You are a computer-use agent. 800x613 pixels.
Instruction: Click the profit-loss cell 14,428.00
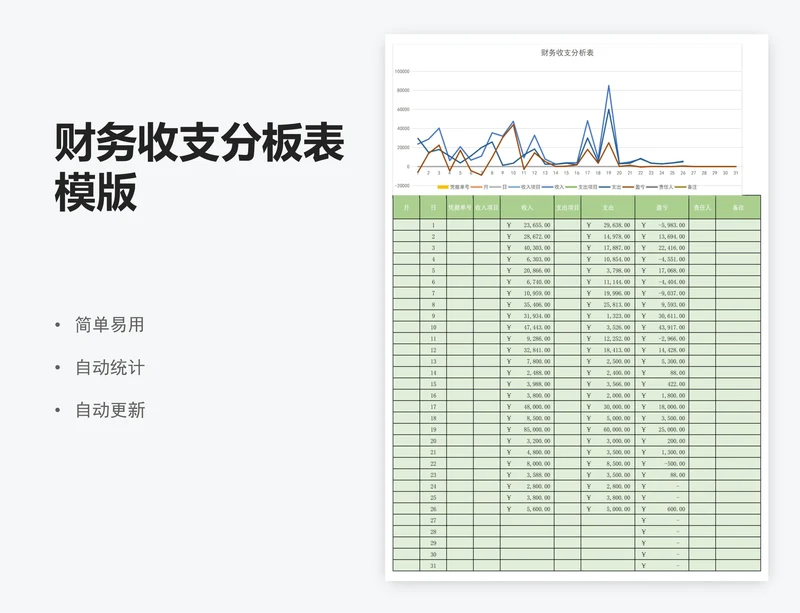(x=662, y=350)
